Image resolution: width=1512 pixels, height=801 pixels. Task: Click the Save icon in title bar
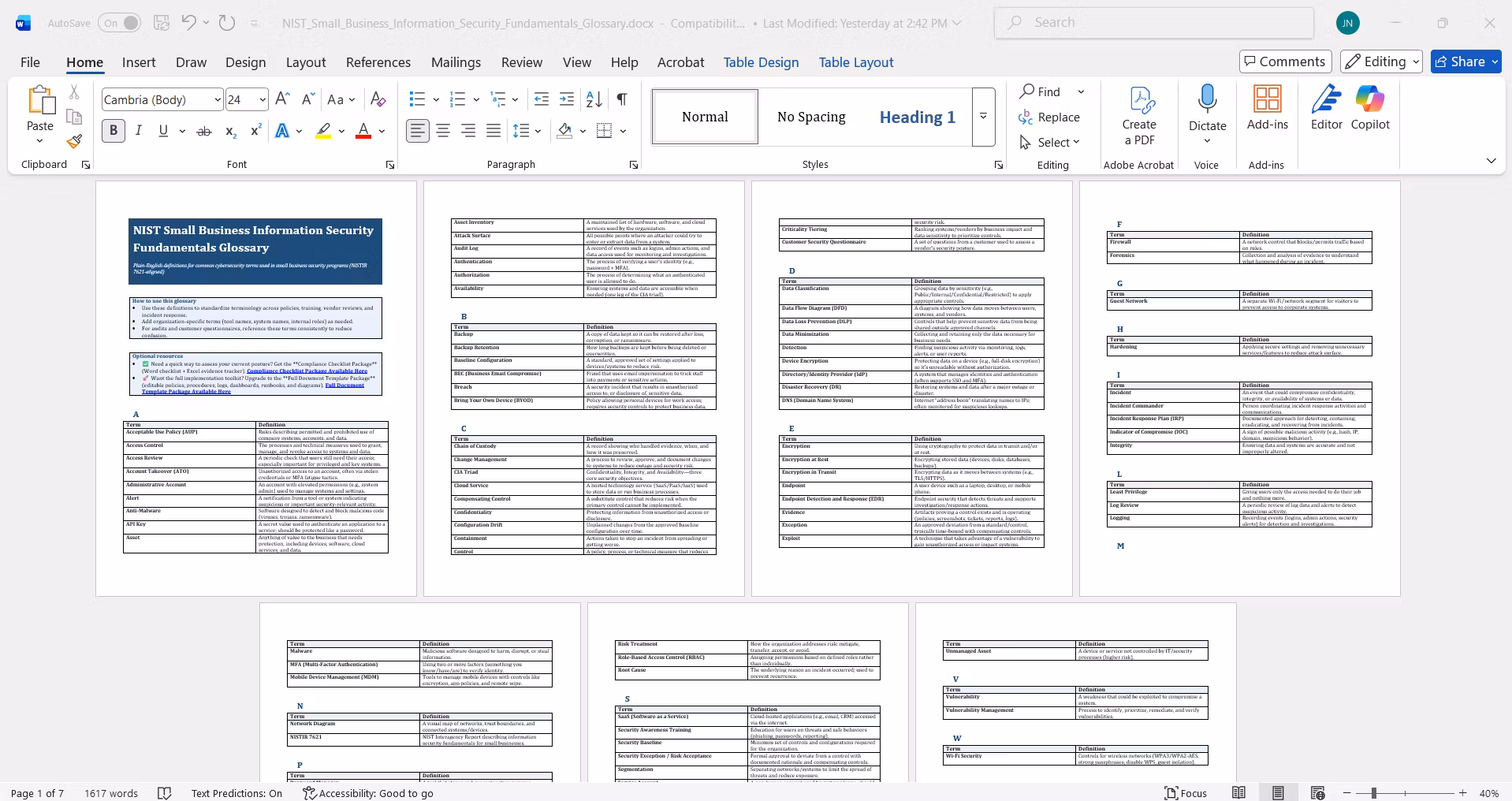[162, 23]
